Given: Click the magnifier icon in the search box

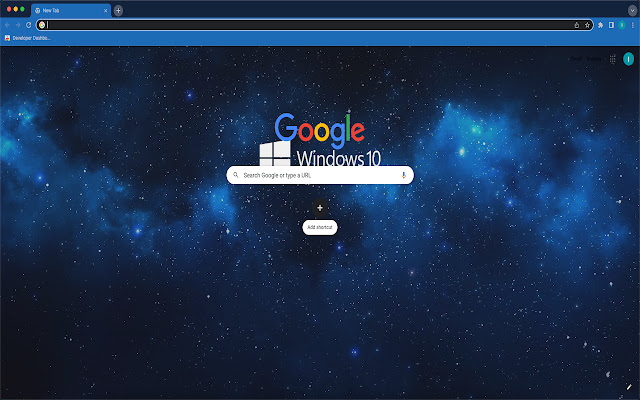Looking at the screenshot, I should pos(236,175).
